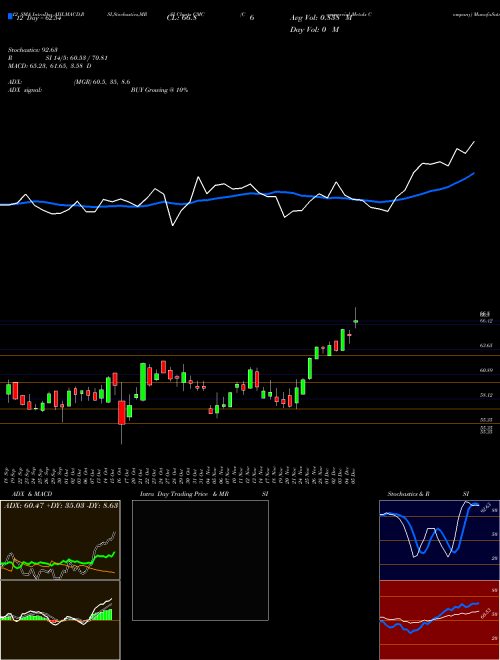Click the Day Vol: 0 M text
500x660 pixels.
pos(314,30)
